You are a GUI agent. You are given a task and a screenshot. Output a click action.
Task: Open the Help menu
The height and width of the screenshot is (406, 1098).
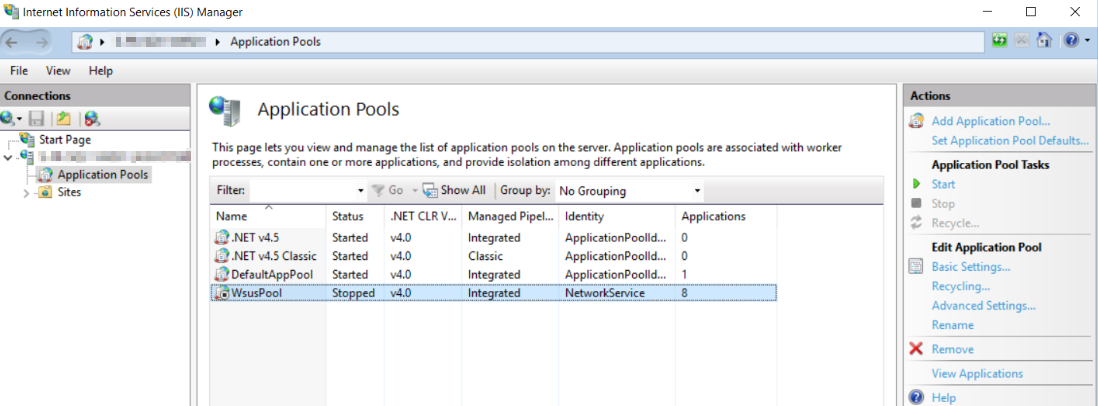click(100, 71)
